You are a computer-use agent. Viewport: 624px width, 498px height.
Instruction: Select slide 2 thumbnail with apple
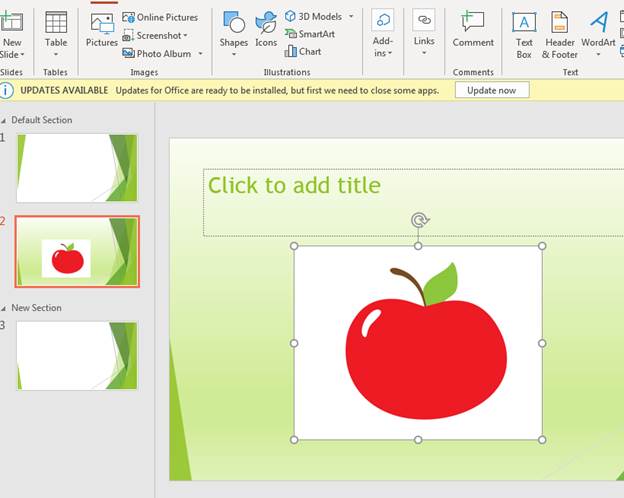click(x=77, y=252)
